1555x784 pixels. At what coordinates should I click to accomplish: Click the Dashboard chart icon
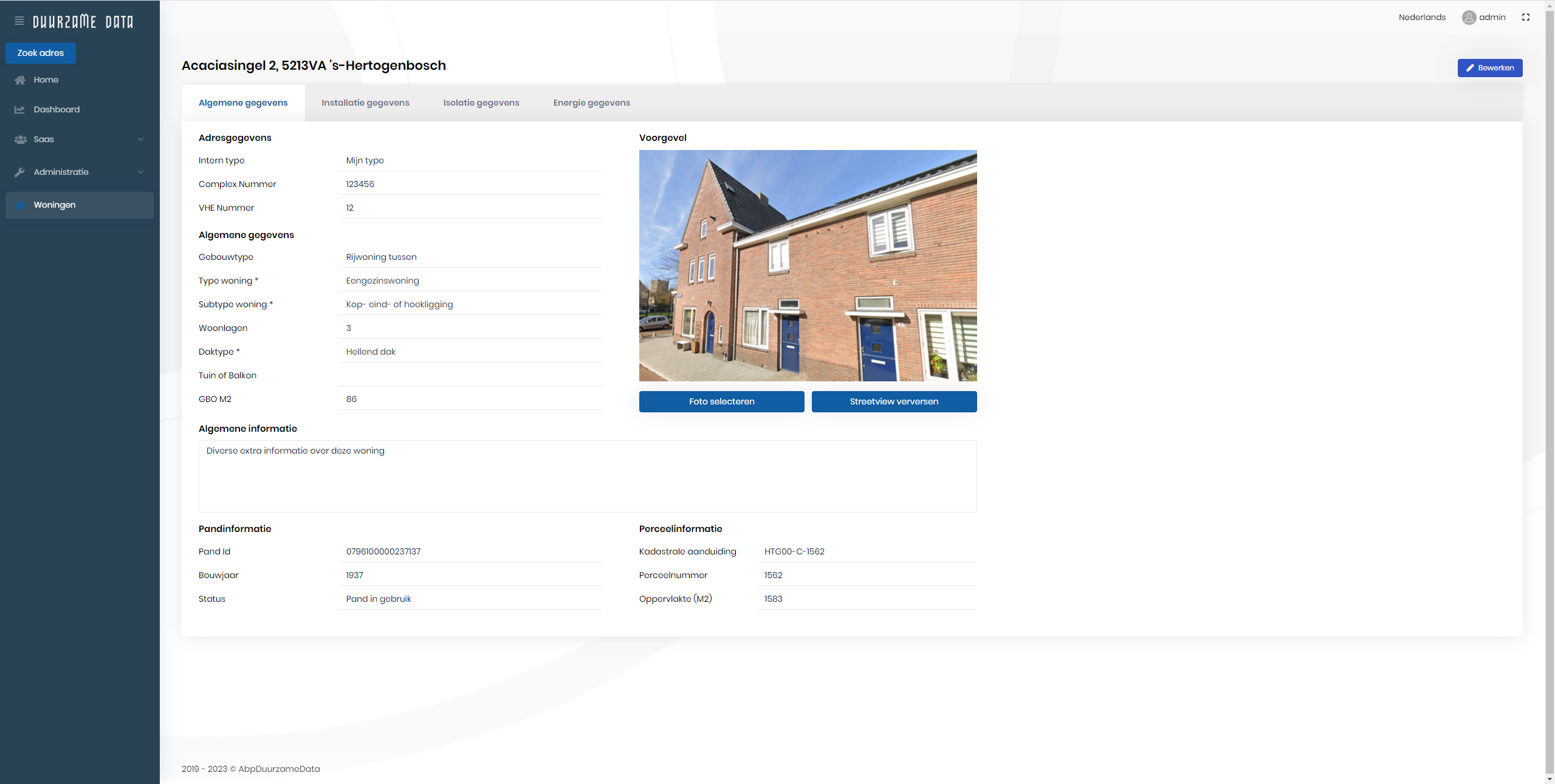[20, 110]
